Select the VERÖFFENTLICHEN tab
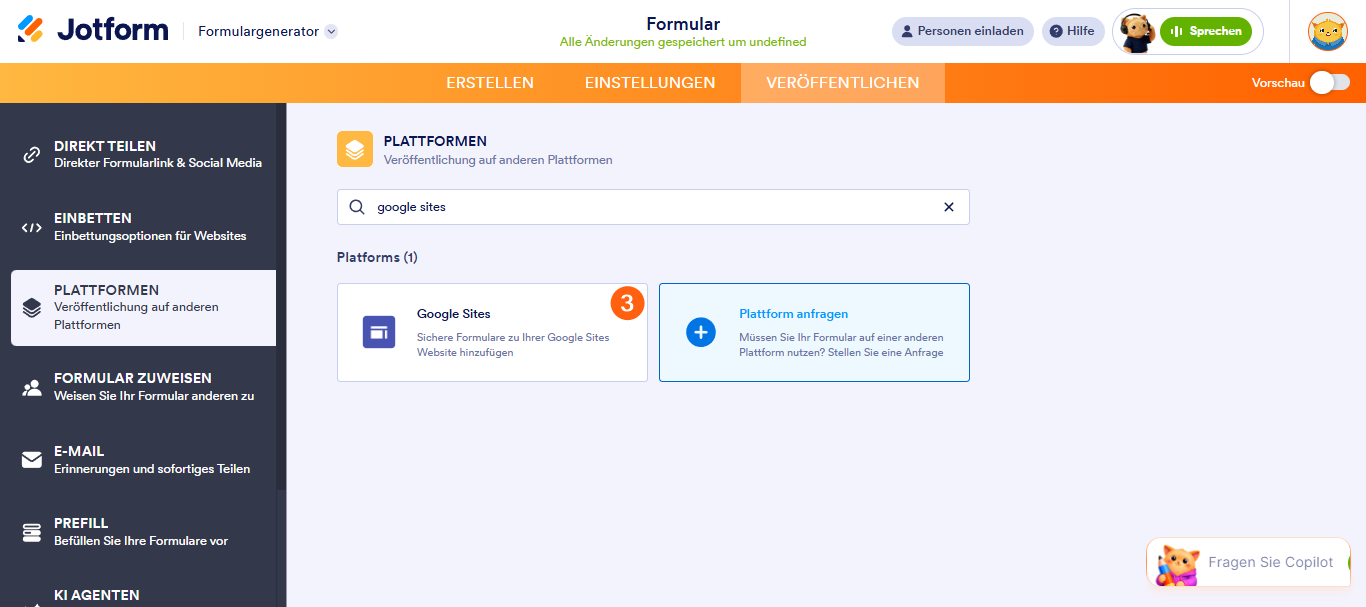Screen dimensions: 1366x607 point(843,83)
